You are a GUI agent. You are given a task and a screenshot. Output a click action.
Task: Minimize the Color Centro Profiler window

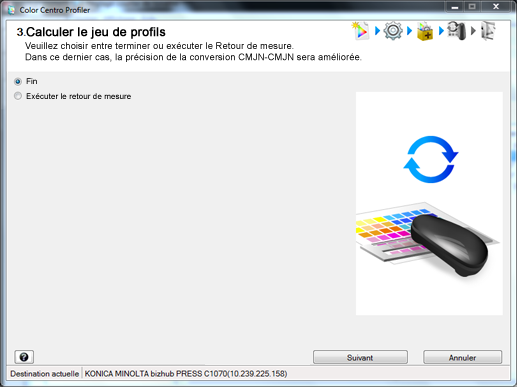[x=455, y=7]
